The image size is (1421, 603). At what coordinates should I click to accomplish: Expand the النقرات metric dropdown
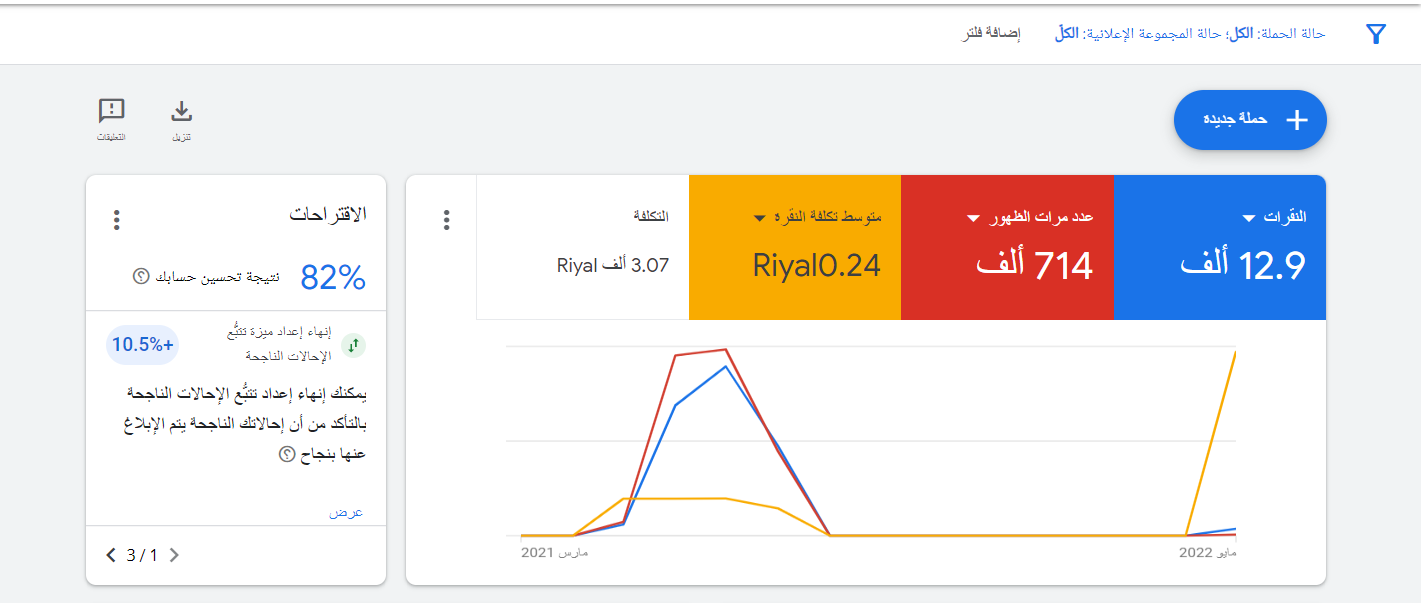point(1248,218)
